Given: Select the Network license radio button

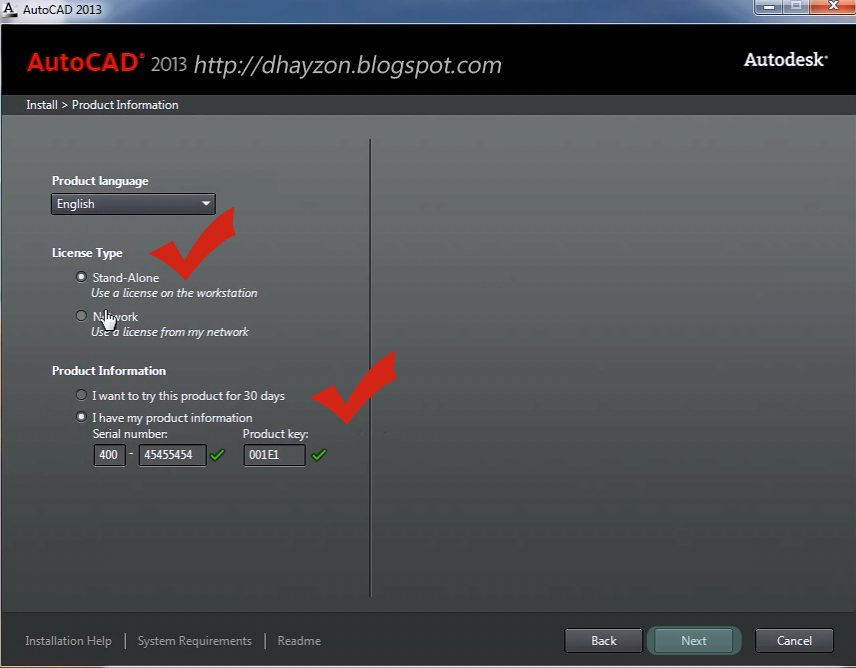Looking at the screenshot, I should point(81,316).
